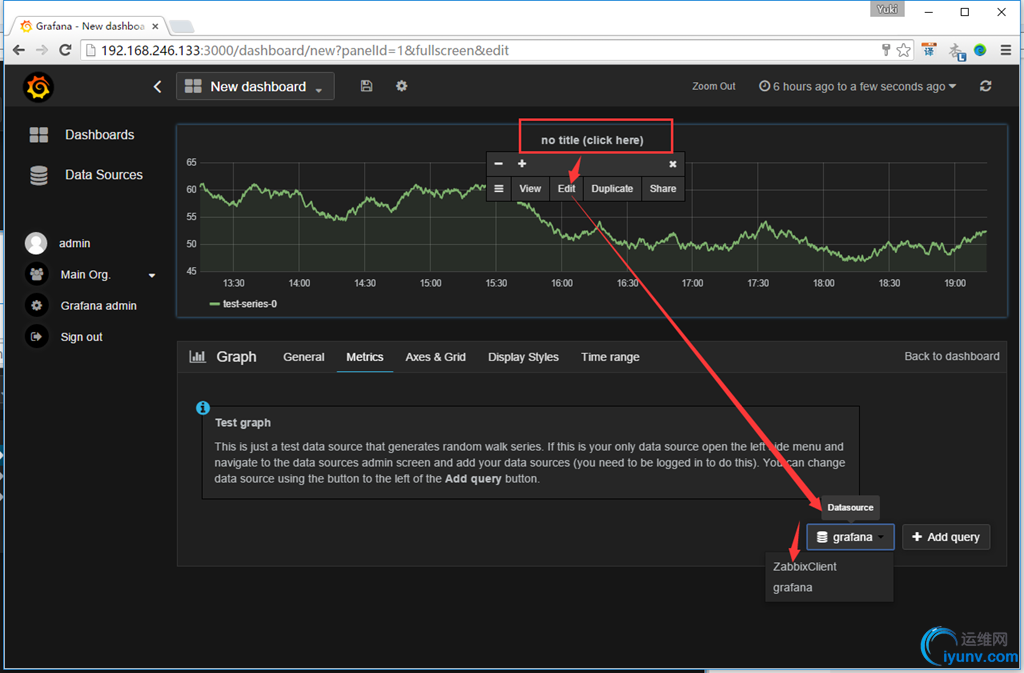Click the blue globe extension icon

coord(980,50)
